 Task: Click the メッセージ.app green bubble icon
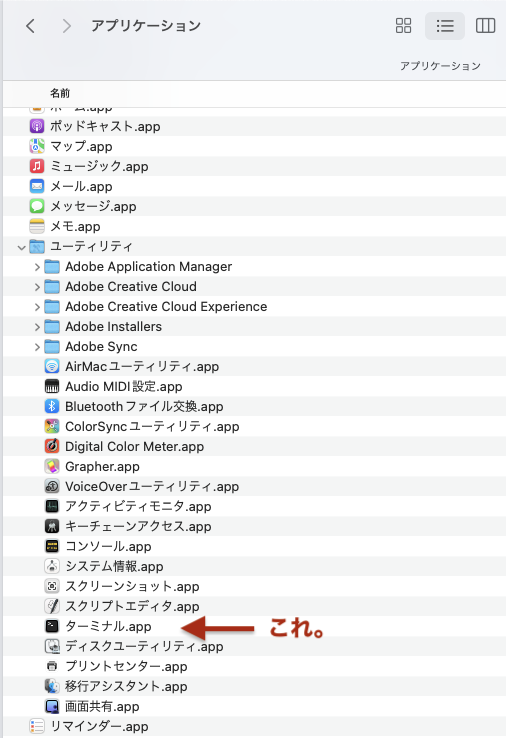(37, 206)
